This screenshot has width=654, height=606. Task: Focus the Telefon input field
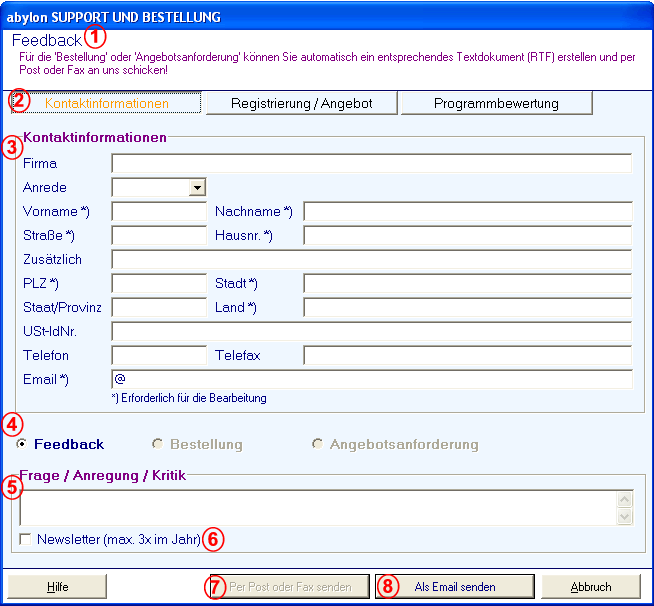point(159,356)
